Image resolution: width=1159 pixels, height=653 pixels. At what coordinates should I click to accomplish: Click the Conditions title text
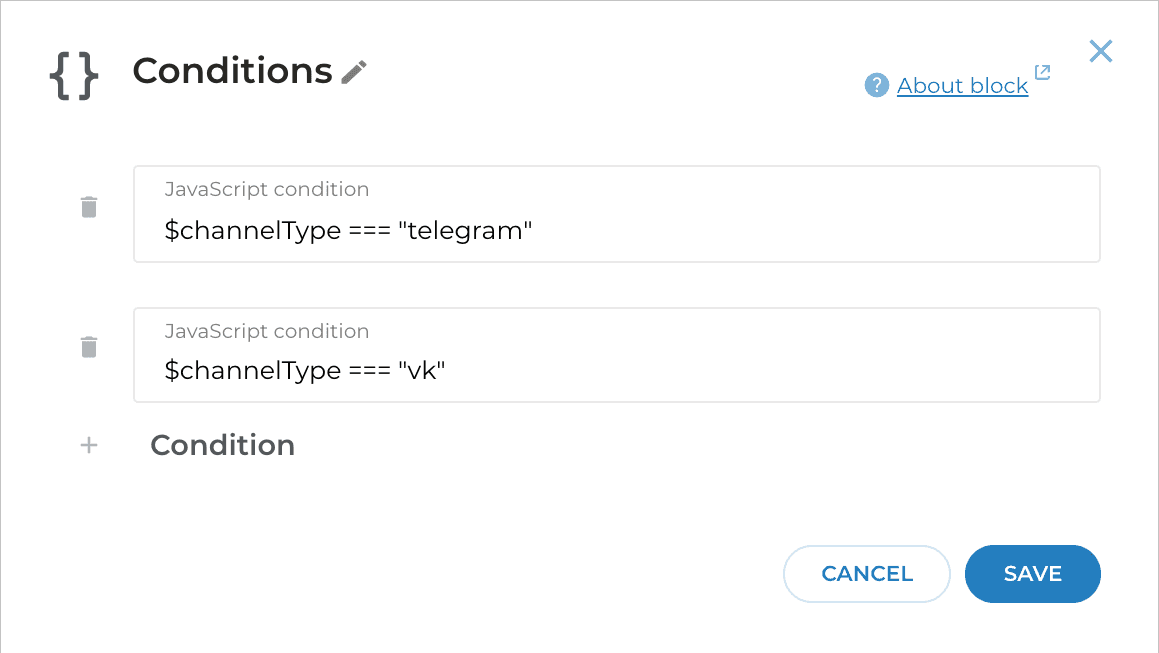[232, 71]
